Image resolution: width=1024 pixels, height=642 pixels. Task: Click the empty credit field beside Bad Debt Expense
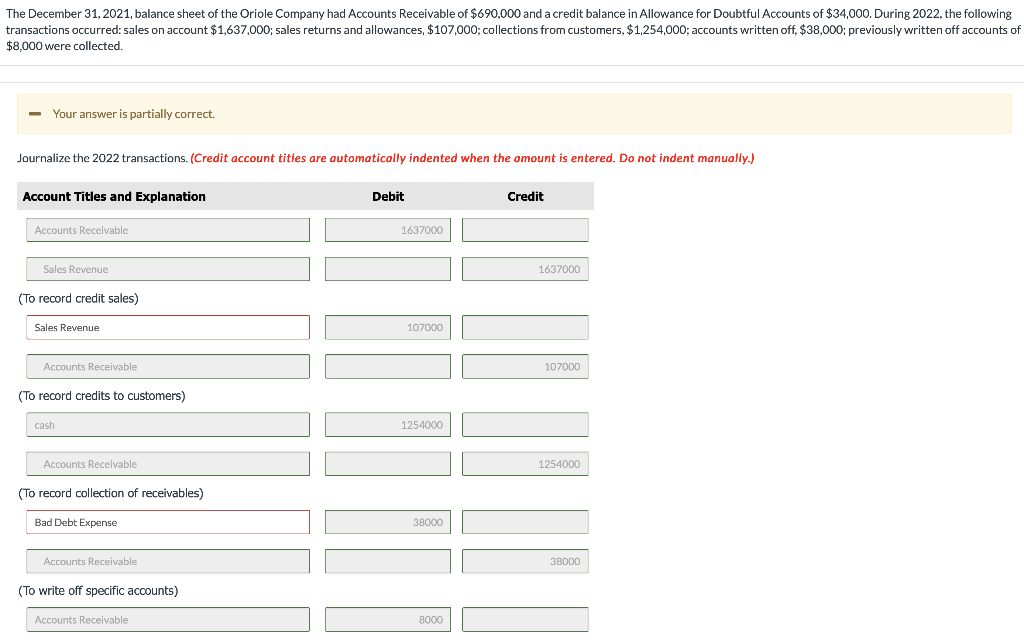[x=525, y=522]
